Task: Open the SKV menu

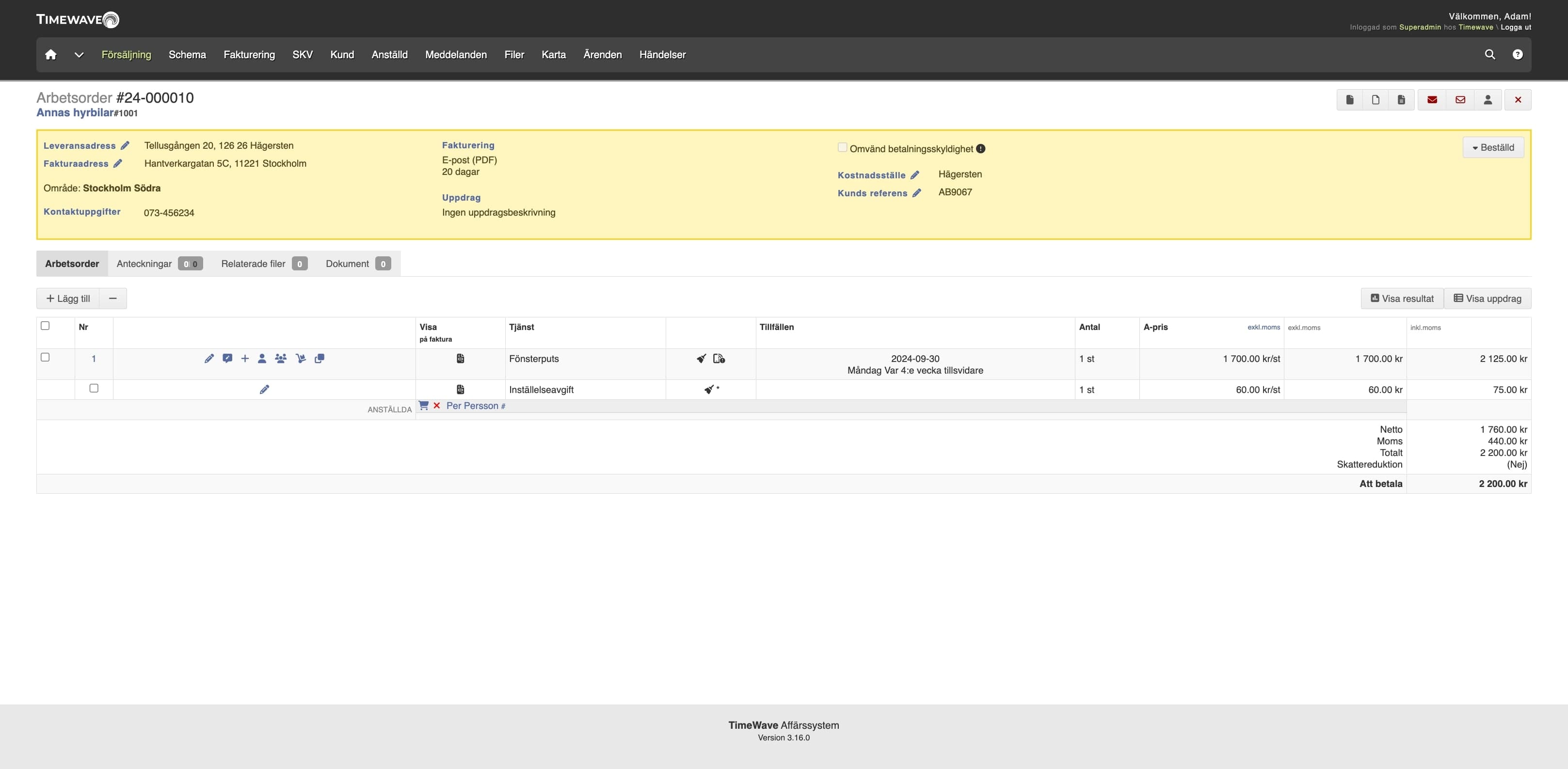Action: pos(303,55)
